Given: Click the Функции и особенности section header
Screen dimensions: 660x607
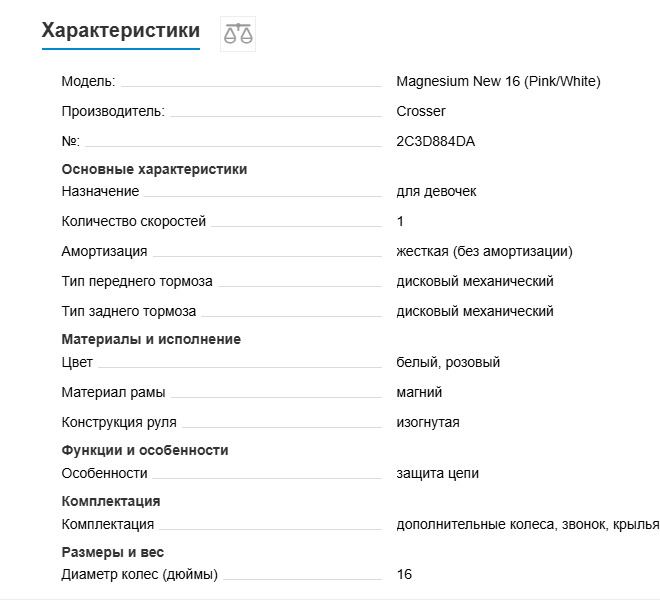Looking at the screenshot, I should click(145, 450).
